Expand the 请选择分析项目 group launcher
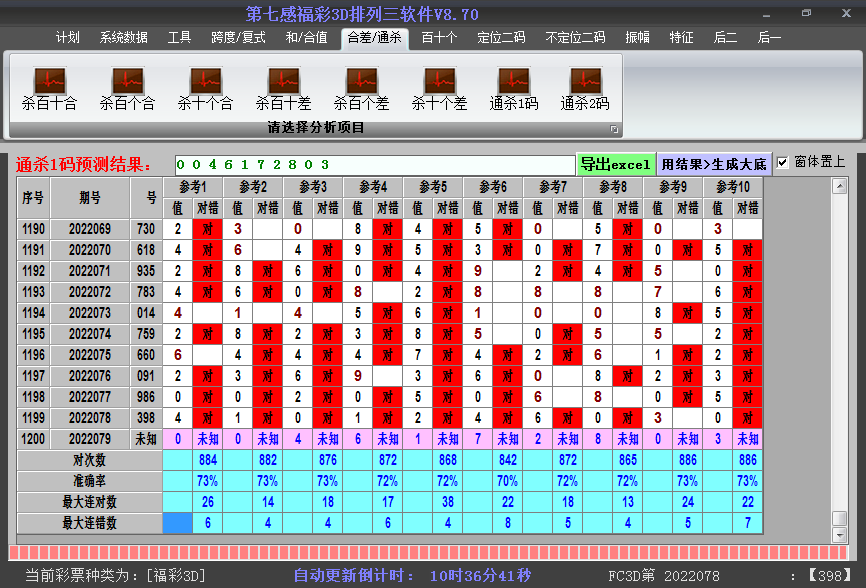 coord(614,129)
